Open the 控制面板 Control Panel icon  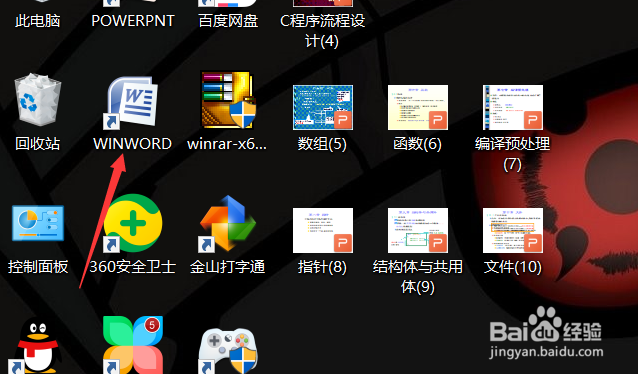[x=37, y=223]
